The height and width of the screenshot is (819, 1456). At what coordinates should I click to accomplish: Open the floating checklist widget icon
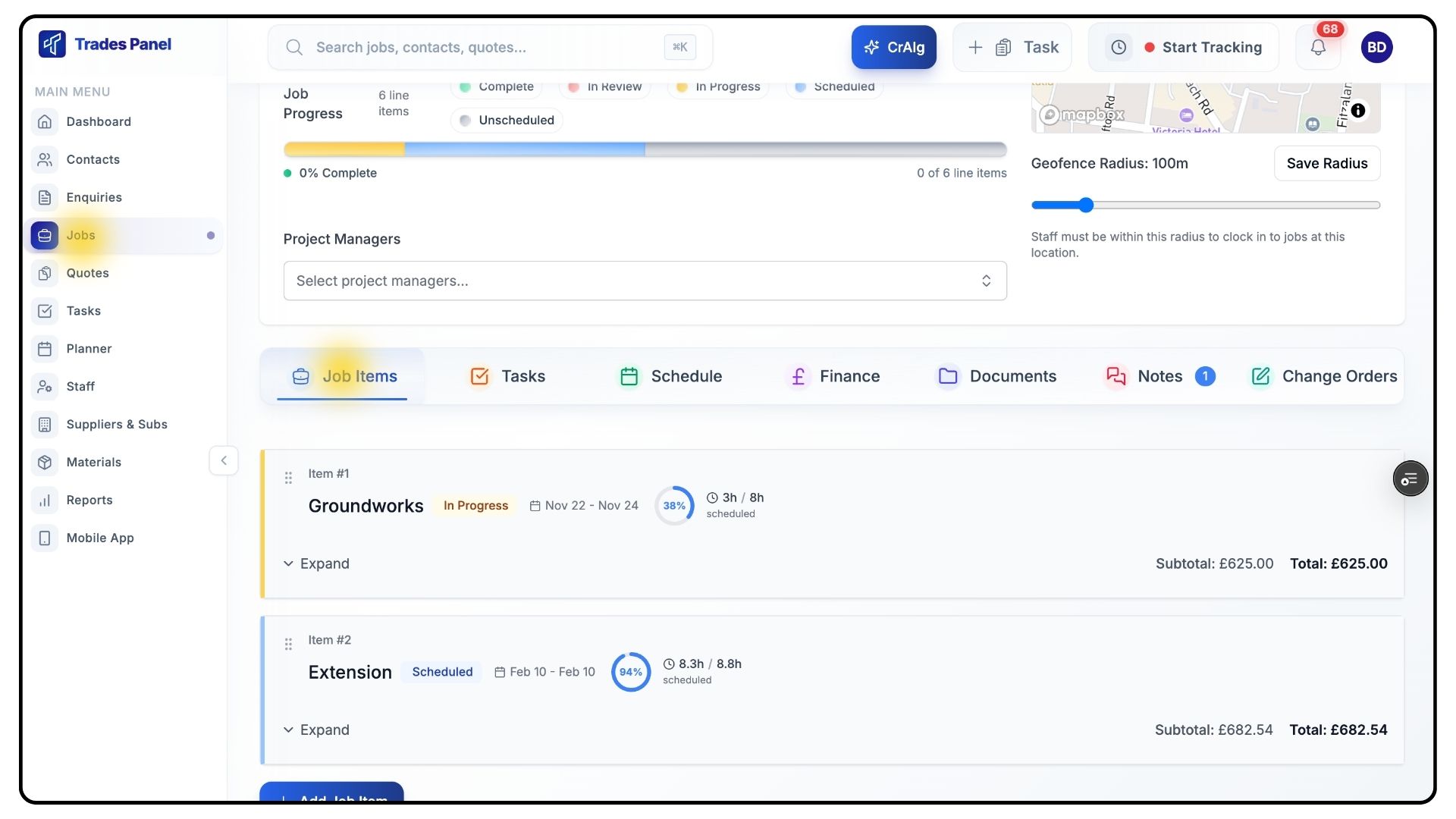(x=1410, y=479)
